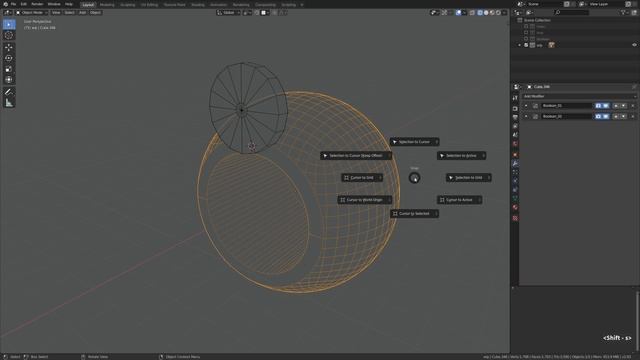The width and height of the screenshot is (640, 360).
Task: Switch to the UV Editing workspace tab
Action: point(149,5)
